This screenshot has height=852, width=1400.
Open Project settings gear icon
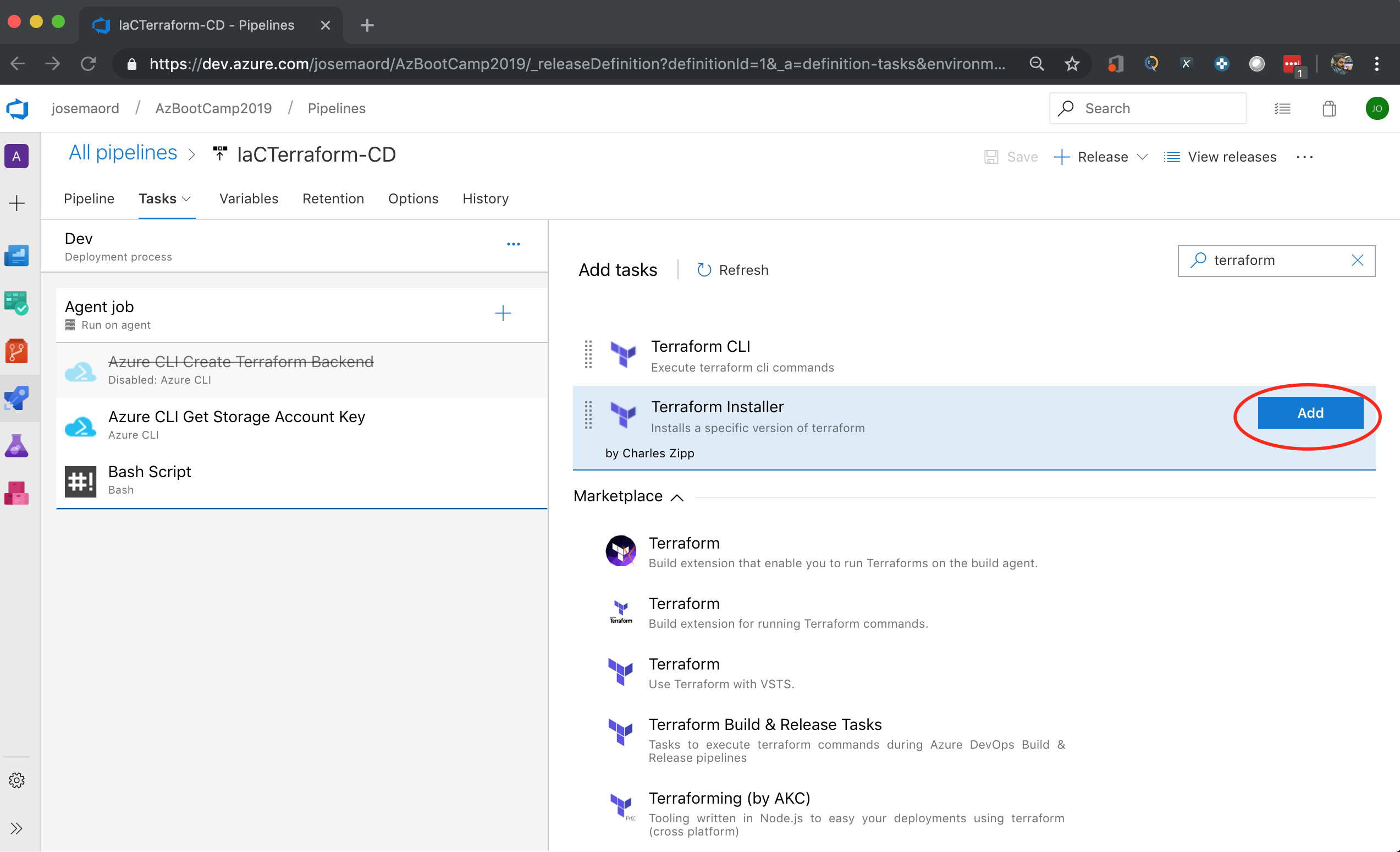(16, 781)
